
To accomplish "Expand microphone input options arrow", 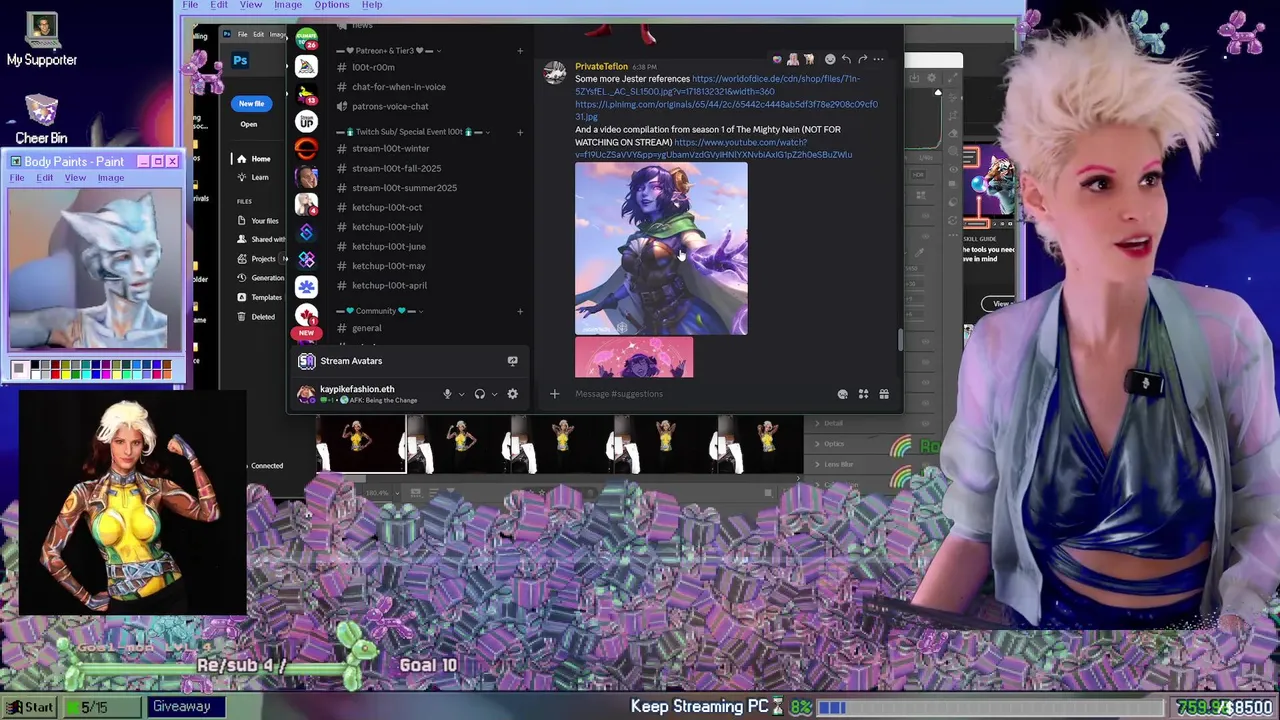I will pyautogui.click(x=461, y=394).
